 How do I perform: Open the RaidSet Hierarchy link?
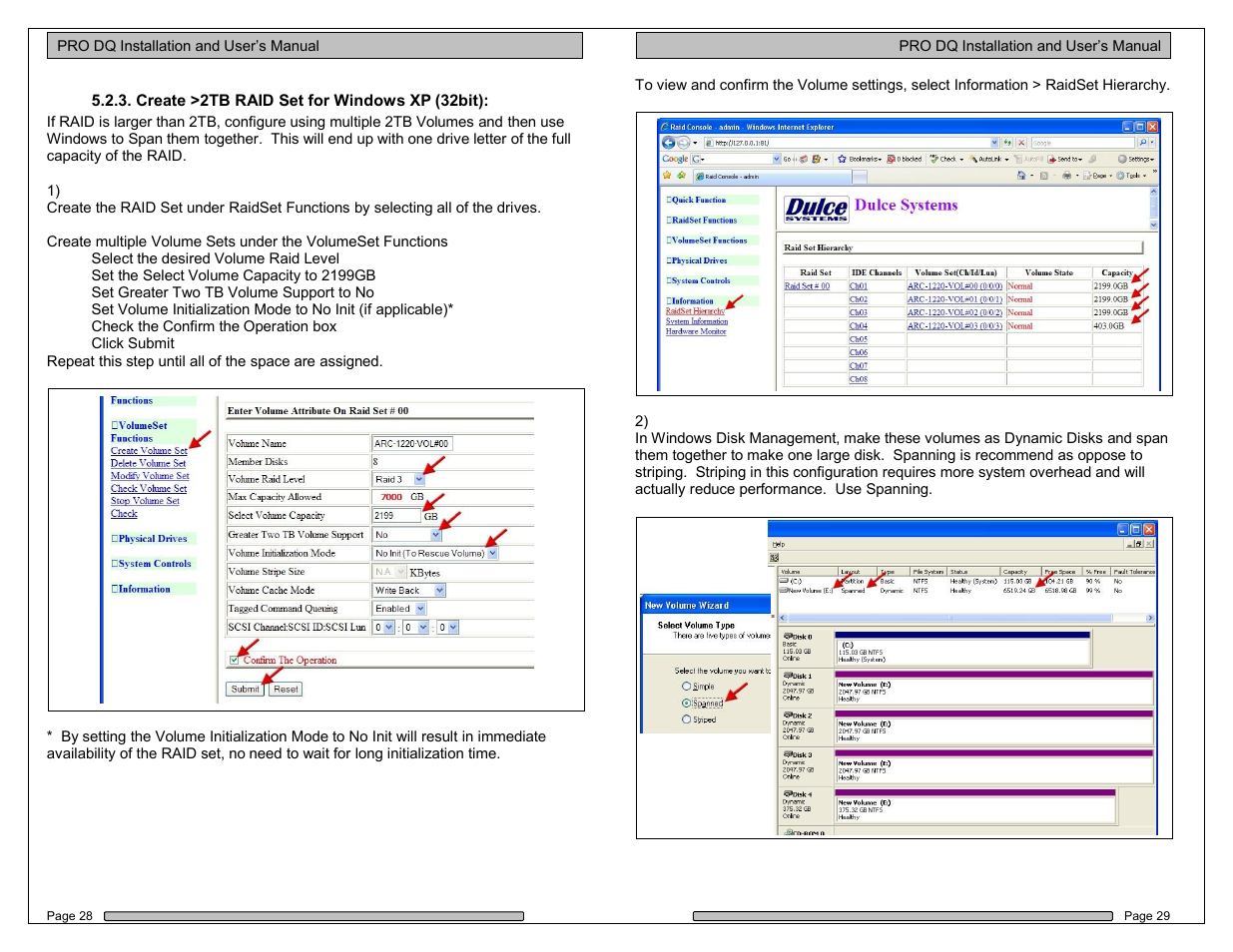[695, 311]
